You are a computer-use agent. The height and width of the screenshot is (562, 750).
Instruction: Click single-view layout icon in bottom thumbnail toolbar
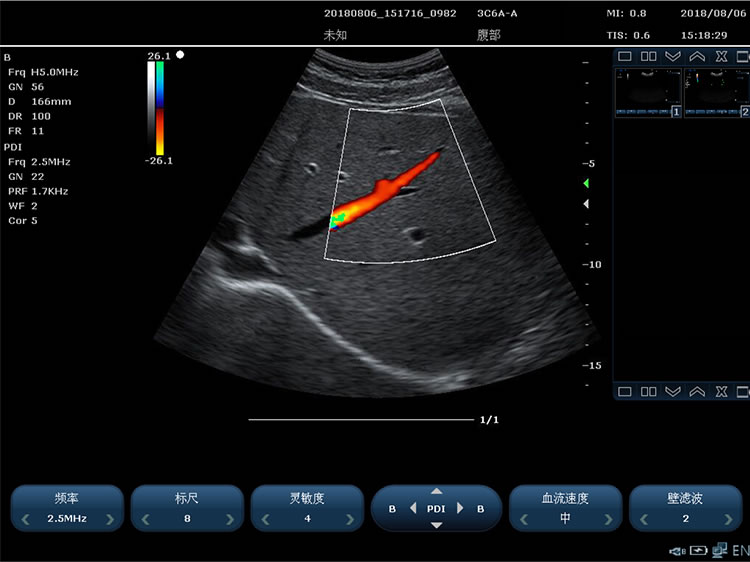625,391
